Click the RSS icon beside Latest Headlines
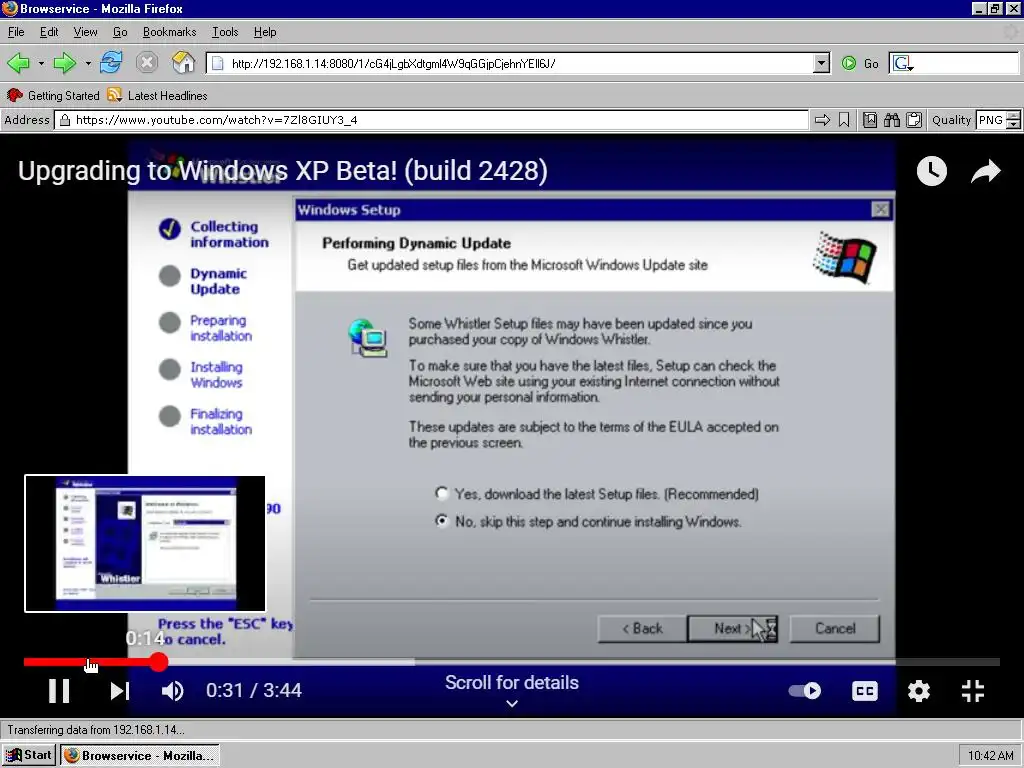The width and height of the screenshot is (1024, 768). click(114, 95)
